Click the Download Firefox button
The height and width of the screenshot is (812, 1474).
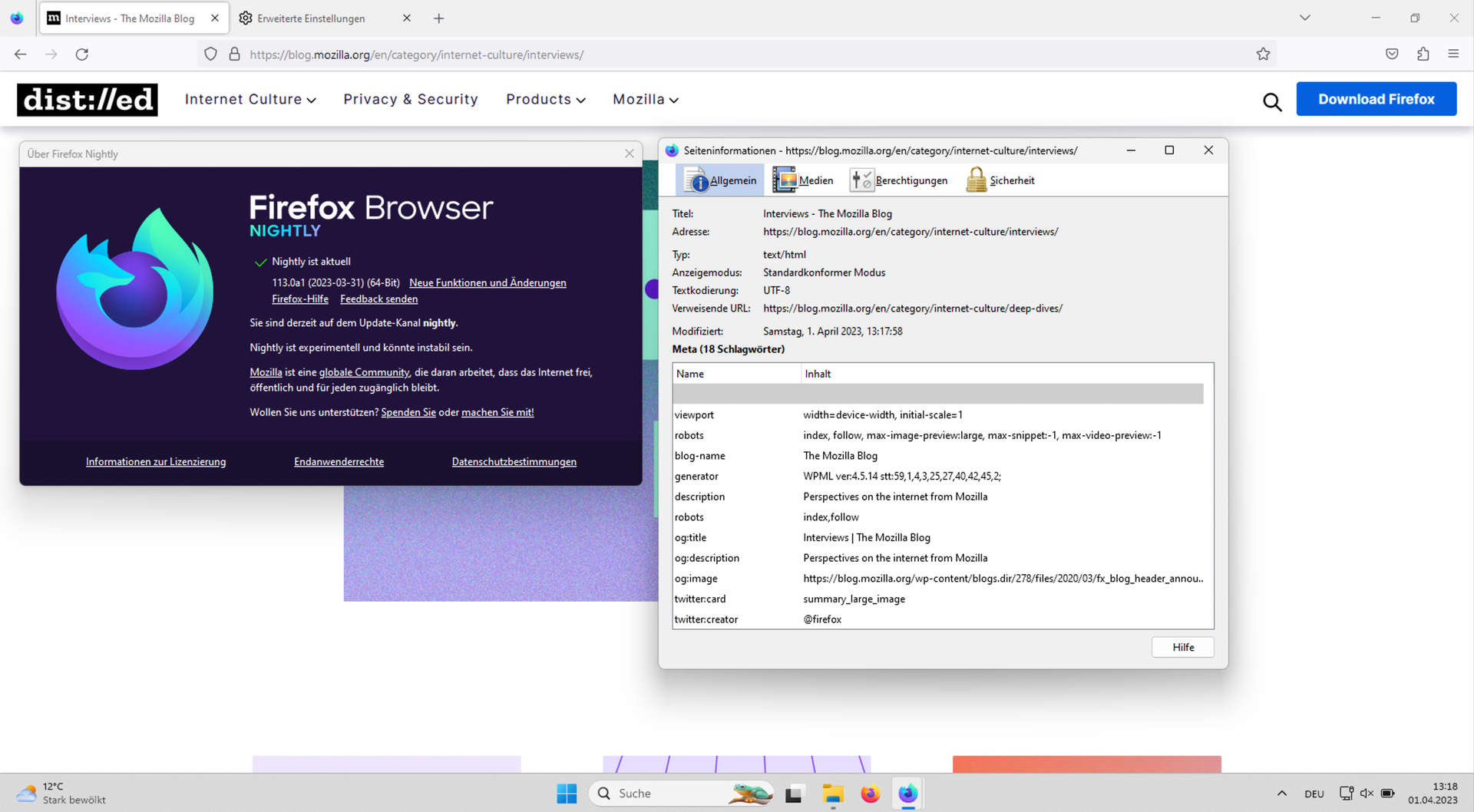tap(1376, 99)
